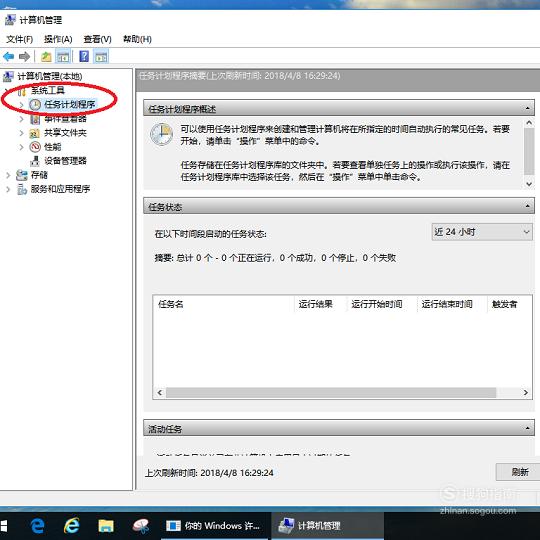The image size is (540, 540).
Task: Click the 设备管理器 tree icon
Action: coord(35,161)
